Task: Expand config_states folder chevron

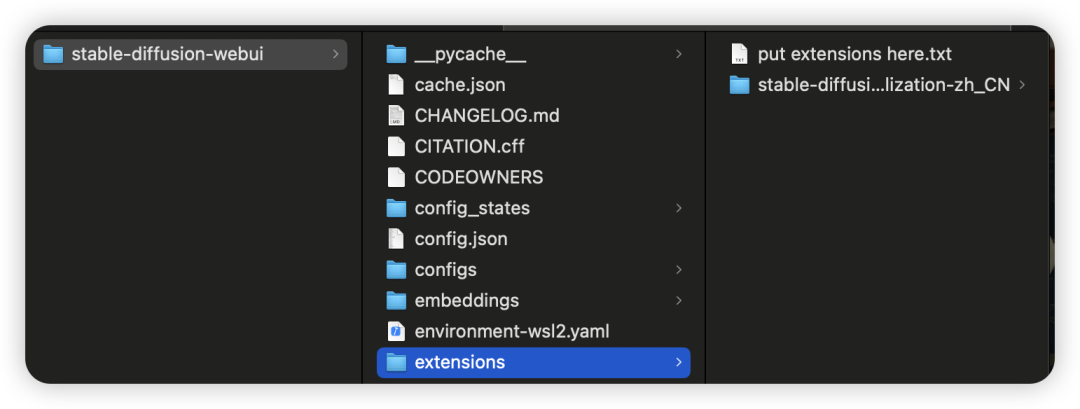Action: [x=678, y=208]
